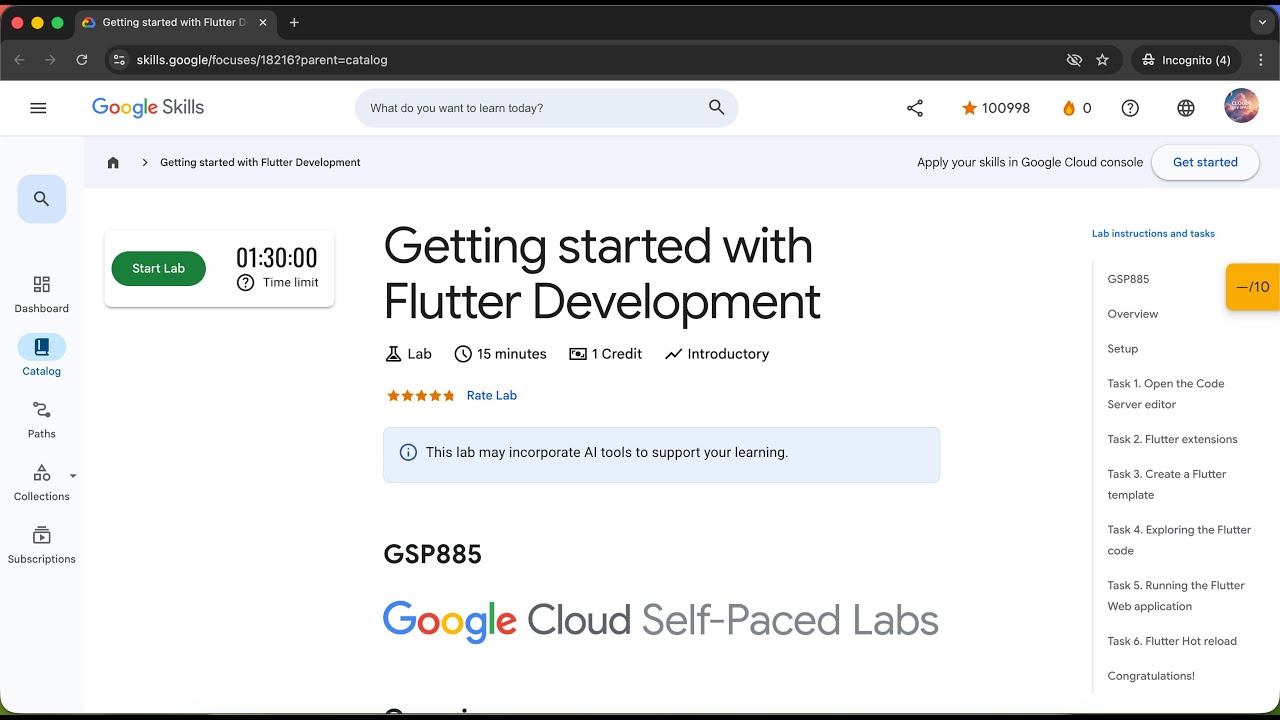This screenshot has width=1280, height=720.
Task: Click the info icon in AI tools notice
Action: pos(408,452)
